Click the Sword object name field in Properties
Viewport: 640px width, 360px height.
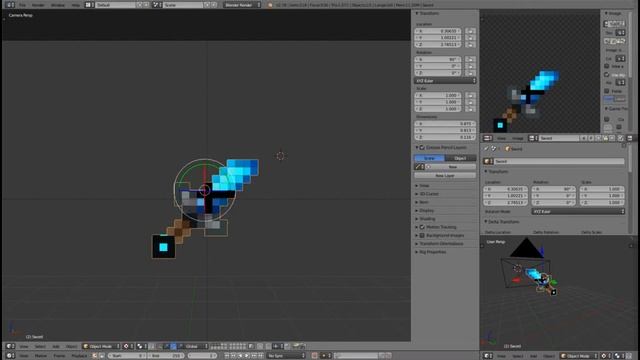pyautogui.click(x=559, y=161)
